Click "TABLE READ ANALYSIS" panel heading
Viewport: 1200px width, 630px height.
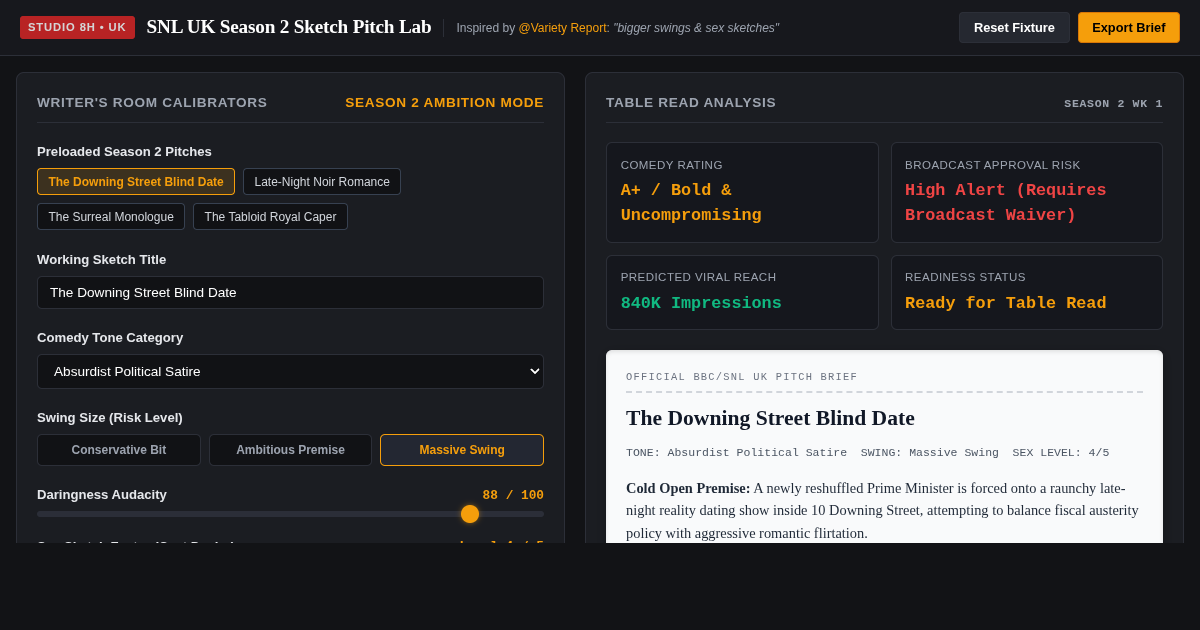[x=691, y=103]
